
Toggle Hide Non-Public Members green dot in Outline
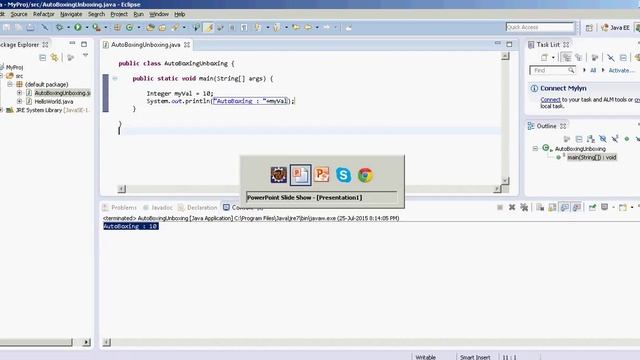[x=627, y=139]
